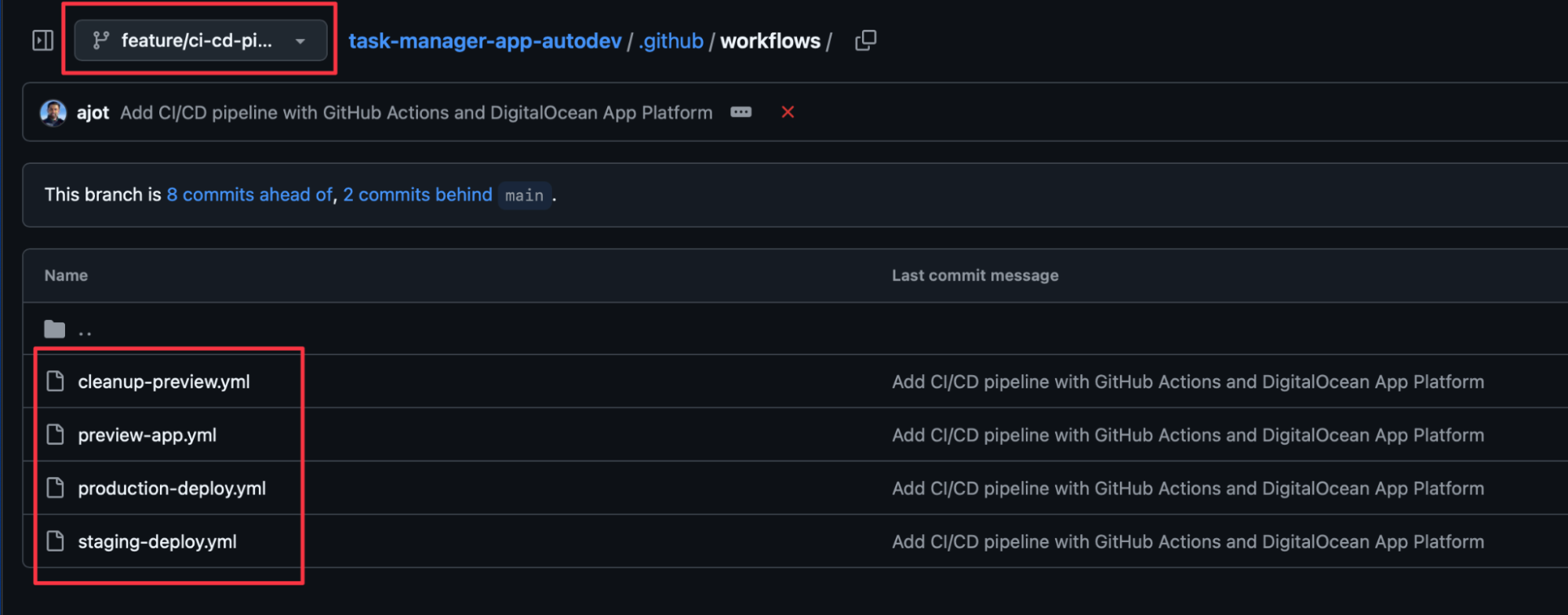Open the 8 commits ahead of link

pos(249,195)
